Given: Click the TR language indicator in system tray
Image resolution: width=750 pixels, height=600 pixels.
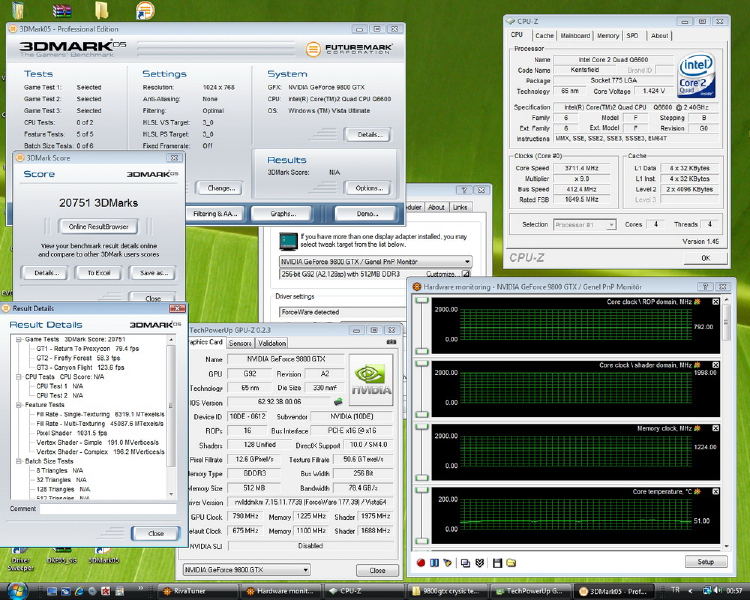Looking at the screenshot, I should pyautogui.click(x=675, y=590).
